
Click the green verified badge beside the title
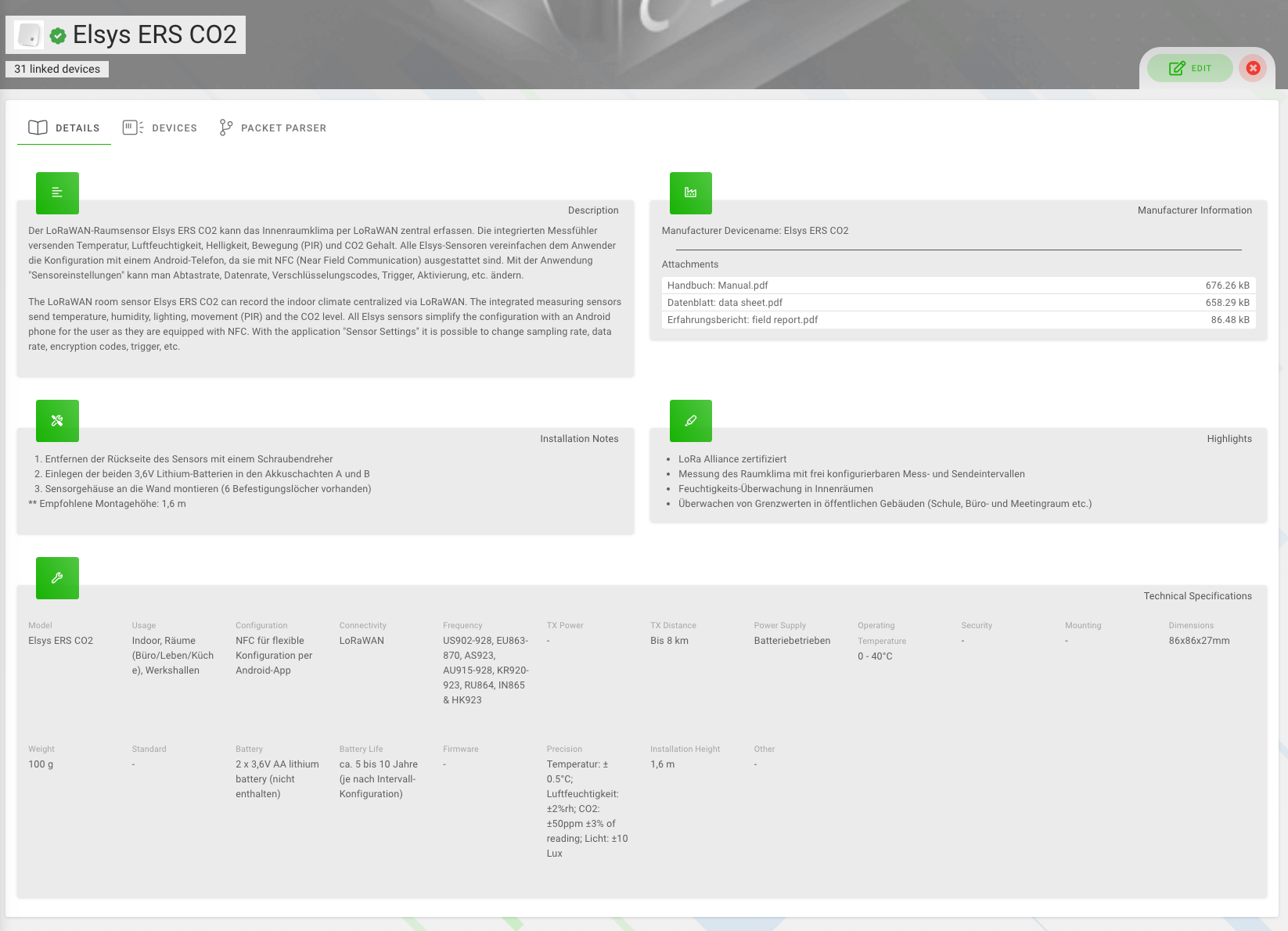pos(58,34)
